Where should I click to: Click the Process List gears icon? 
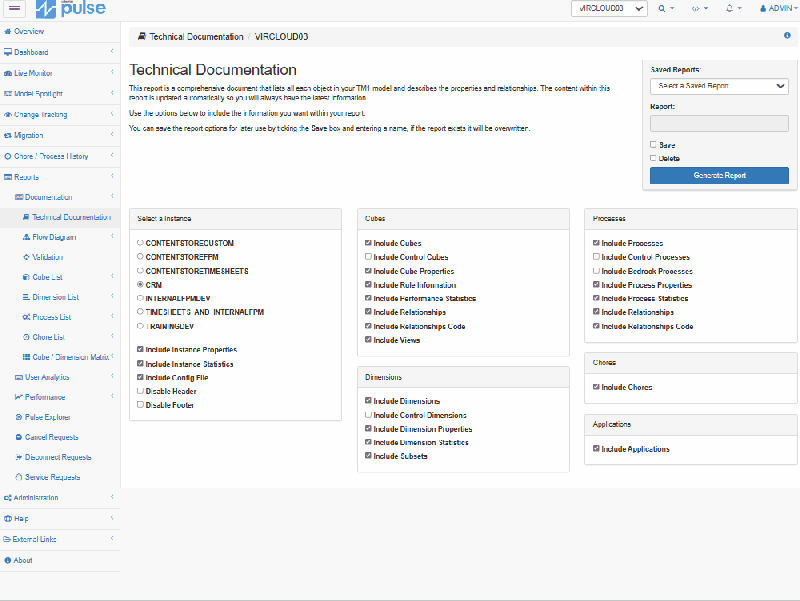coord(27,317)
